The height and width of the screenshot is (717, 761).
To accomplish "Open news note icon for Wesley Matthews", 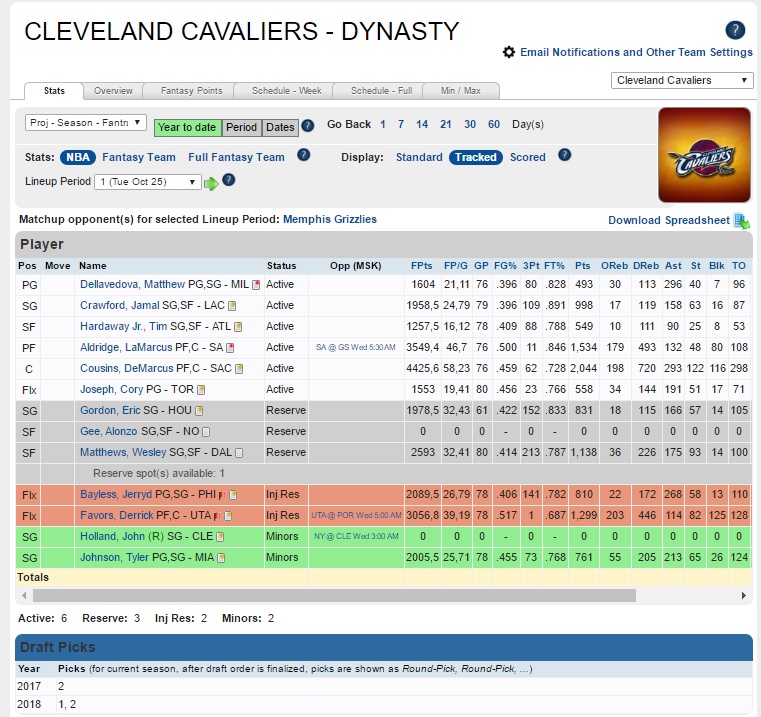I will [239, 453].
